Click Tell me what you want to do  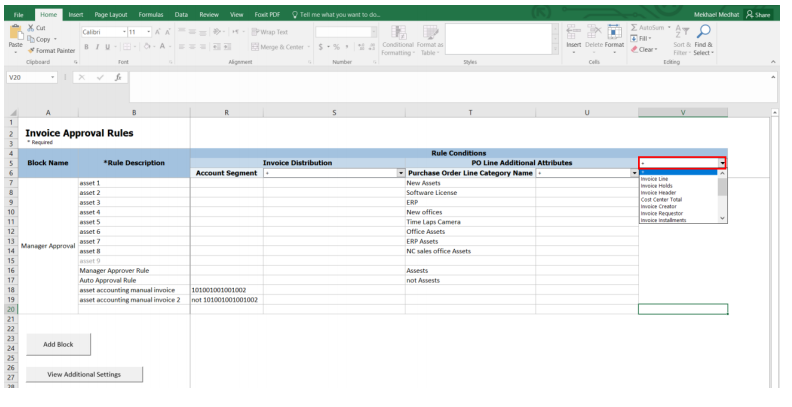335,15
